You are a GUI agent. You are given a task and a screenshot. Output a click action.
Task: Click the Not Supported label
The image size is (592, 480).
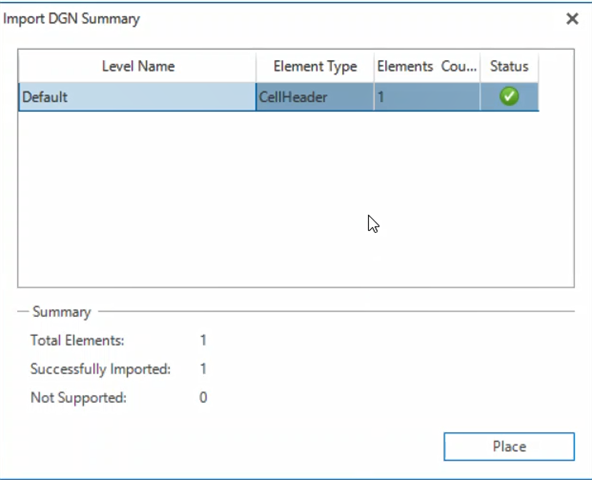[78, 397]
